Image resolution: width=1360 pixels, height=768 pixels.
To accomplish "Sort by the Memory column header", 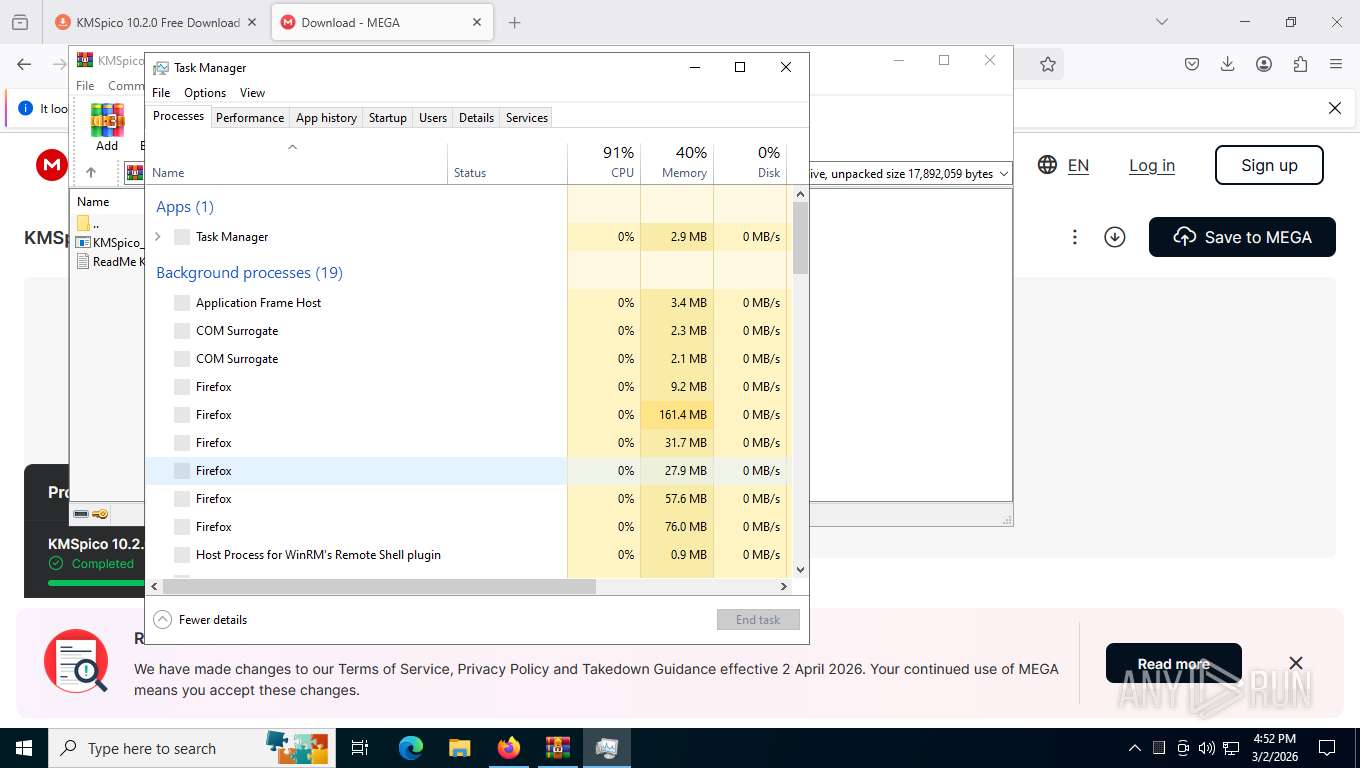I will pos(677,162).
